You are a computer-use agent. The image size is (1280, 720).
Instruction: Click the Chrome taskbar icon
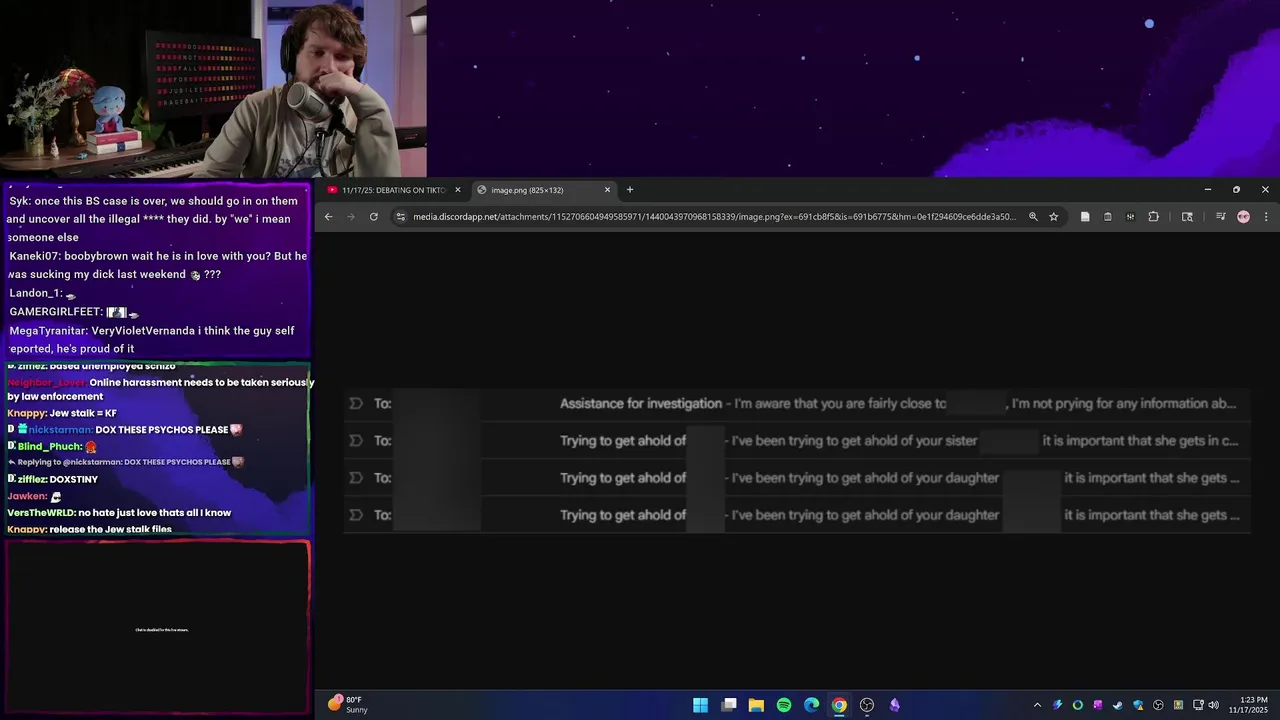tap(839, 705)
